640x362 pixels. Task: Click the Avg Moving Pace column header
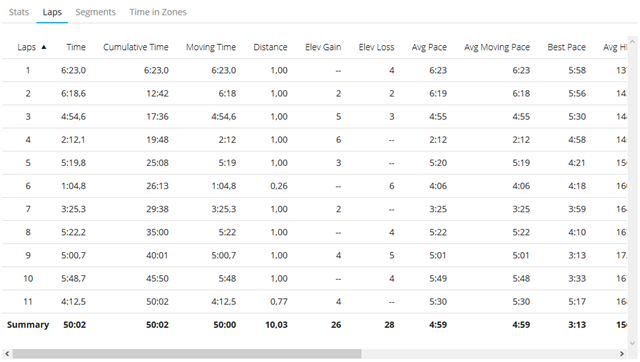[x=497, y=47]
